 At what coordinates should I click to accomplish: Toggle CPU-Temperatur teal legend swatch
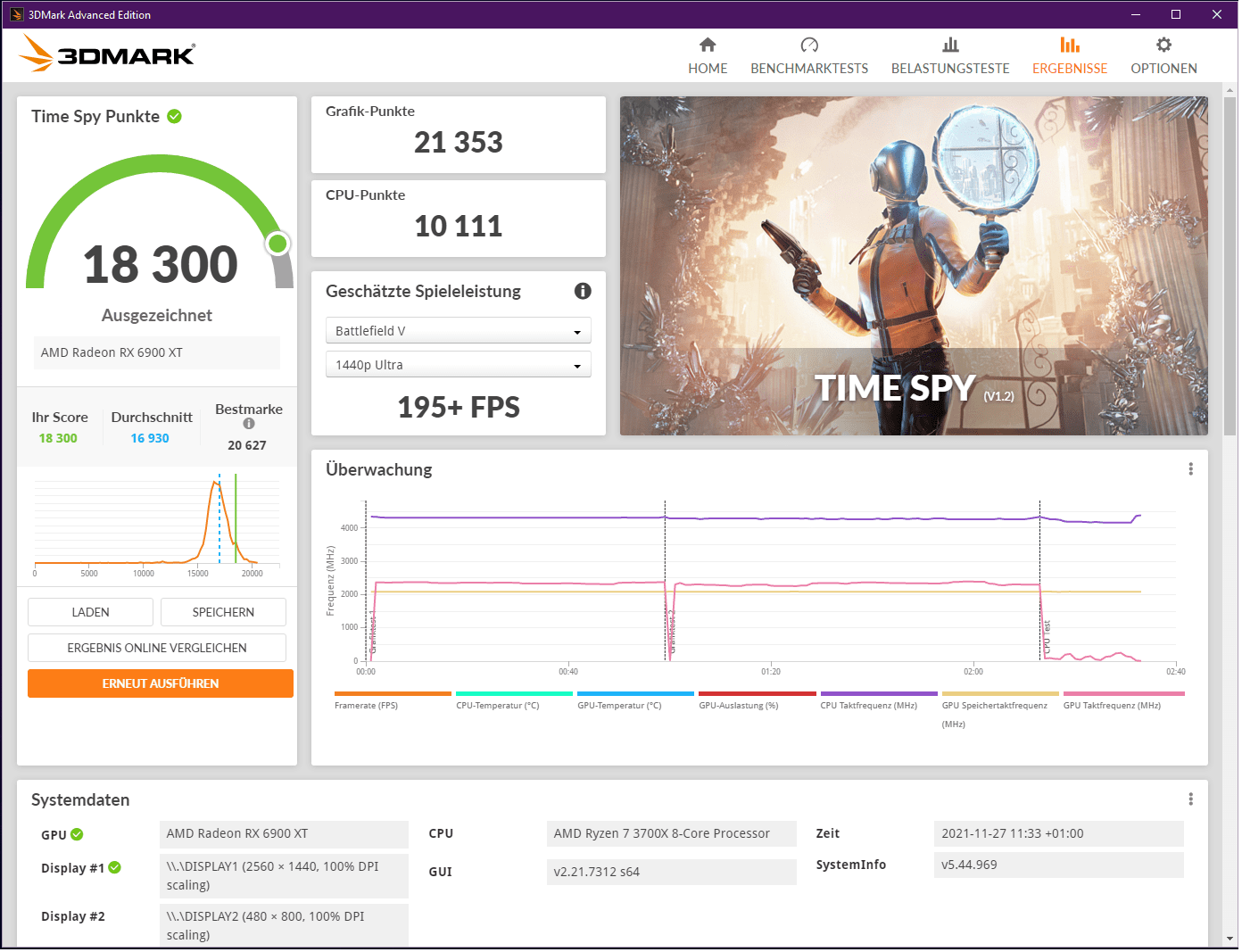[514, 693]
